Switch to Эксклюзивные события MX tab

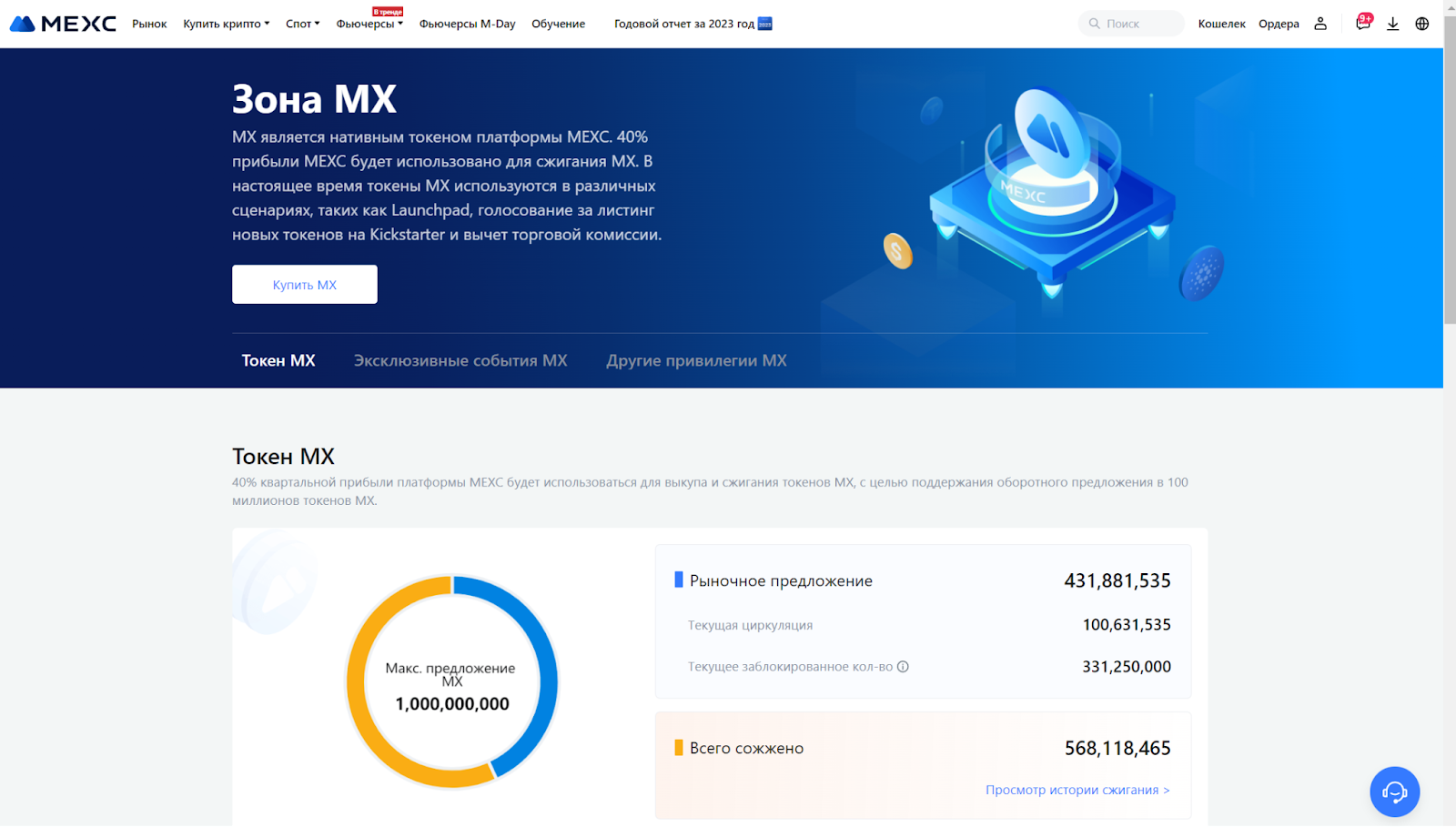[460, 360]
